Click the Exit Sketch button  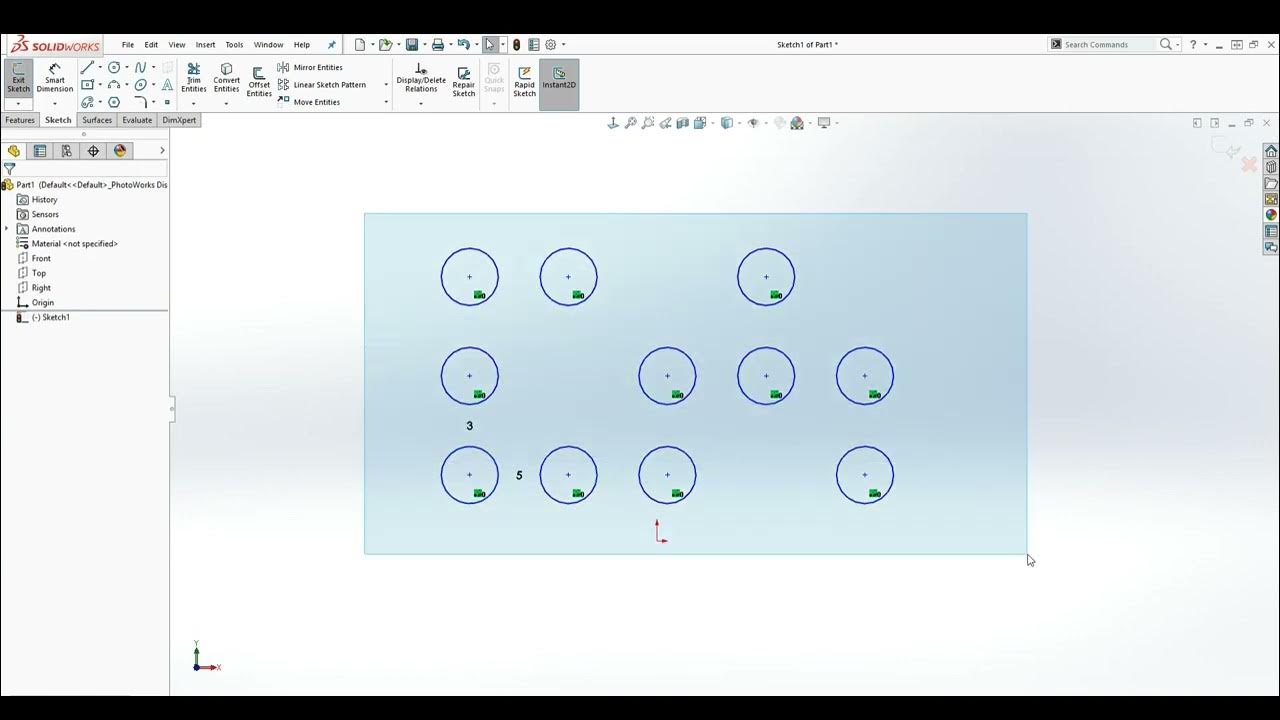(x=19, y=78)
